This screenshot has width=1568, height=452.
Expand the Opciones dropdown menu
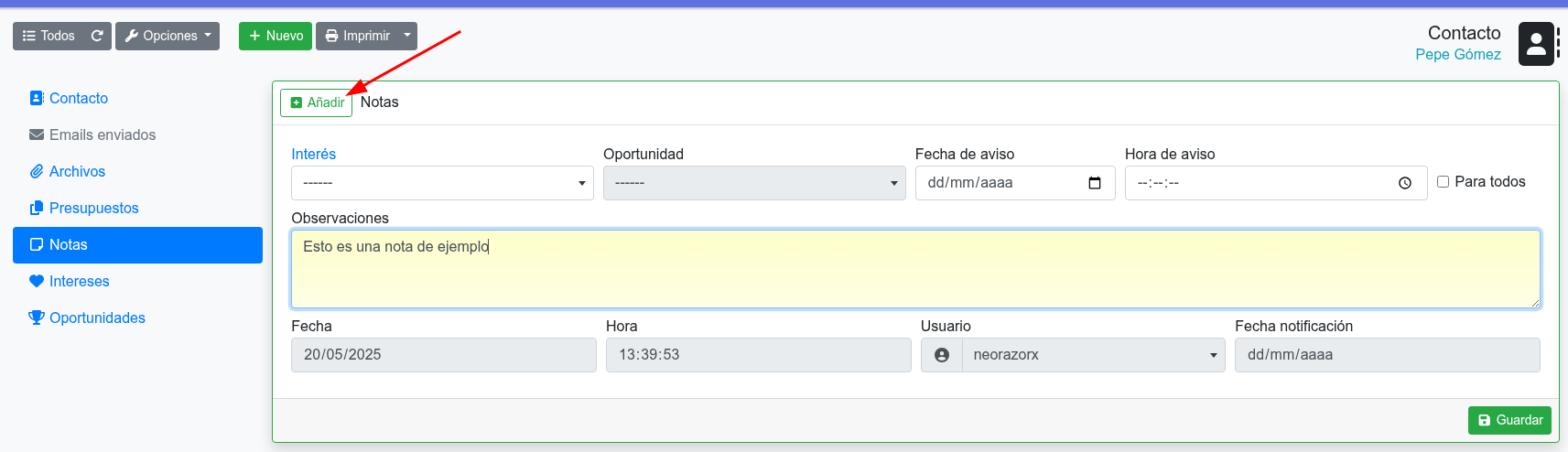(168, 36)
